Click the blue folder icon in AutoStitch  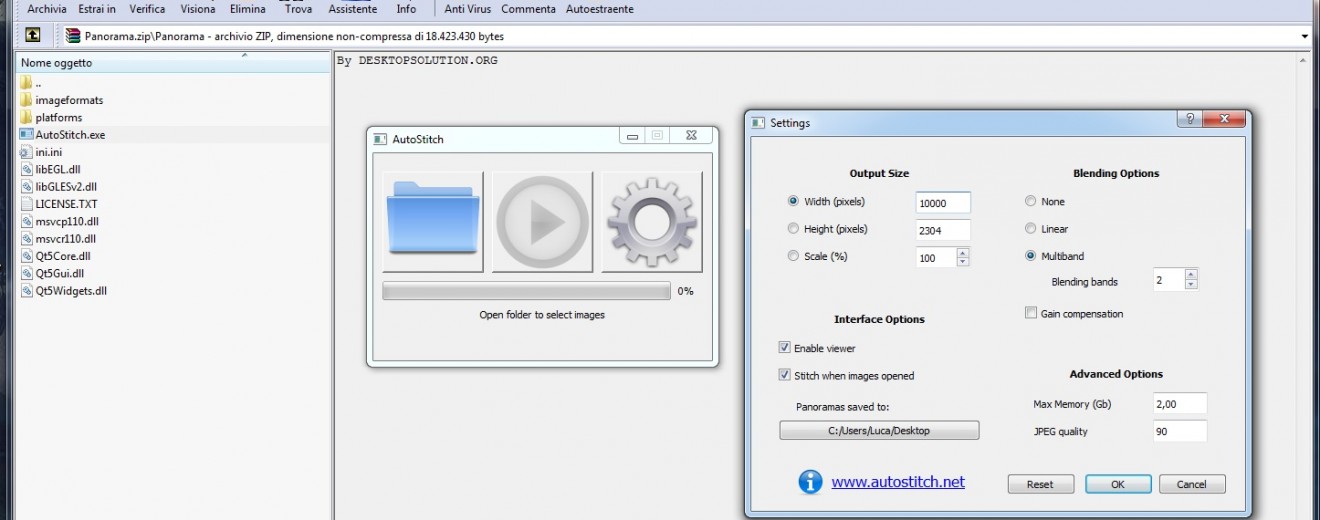coord(433,221)
